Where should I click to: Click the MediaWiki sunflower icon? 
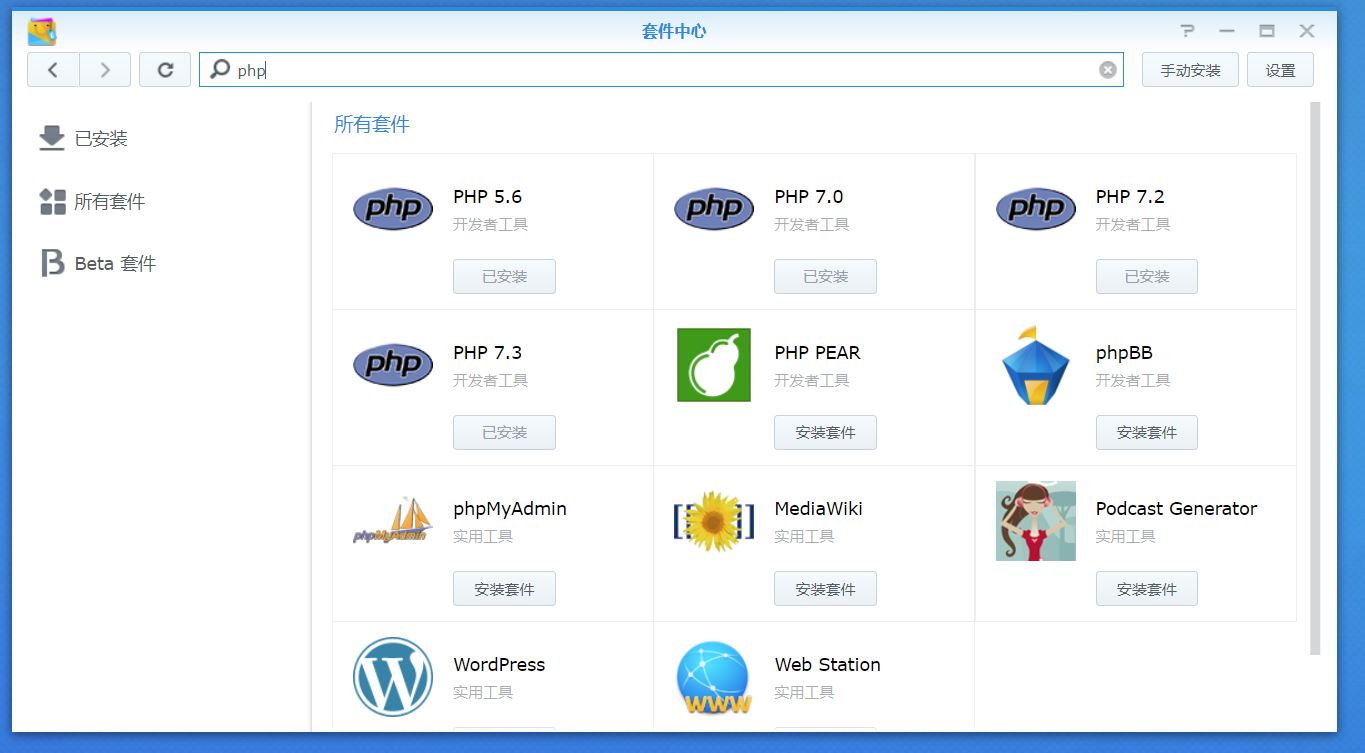(713, 520)
